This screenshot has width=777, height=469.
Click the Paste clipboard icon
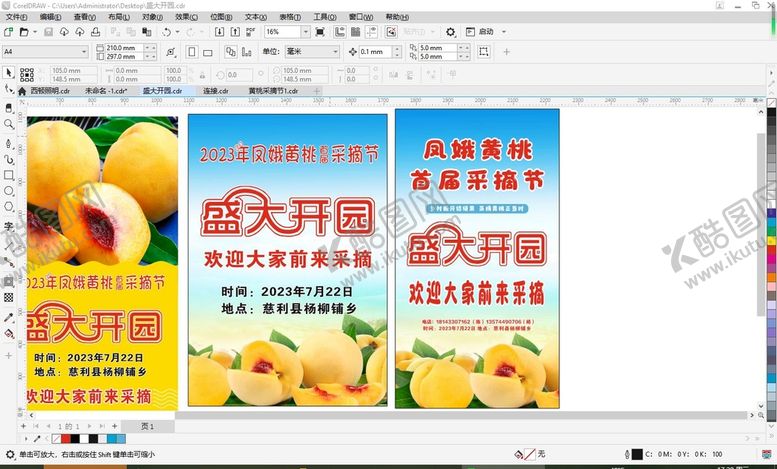tap(147, 32)
